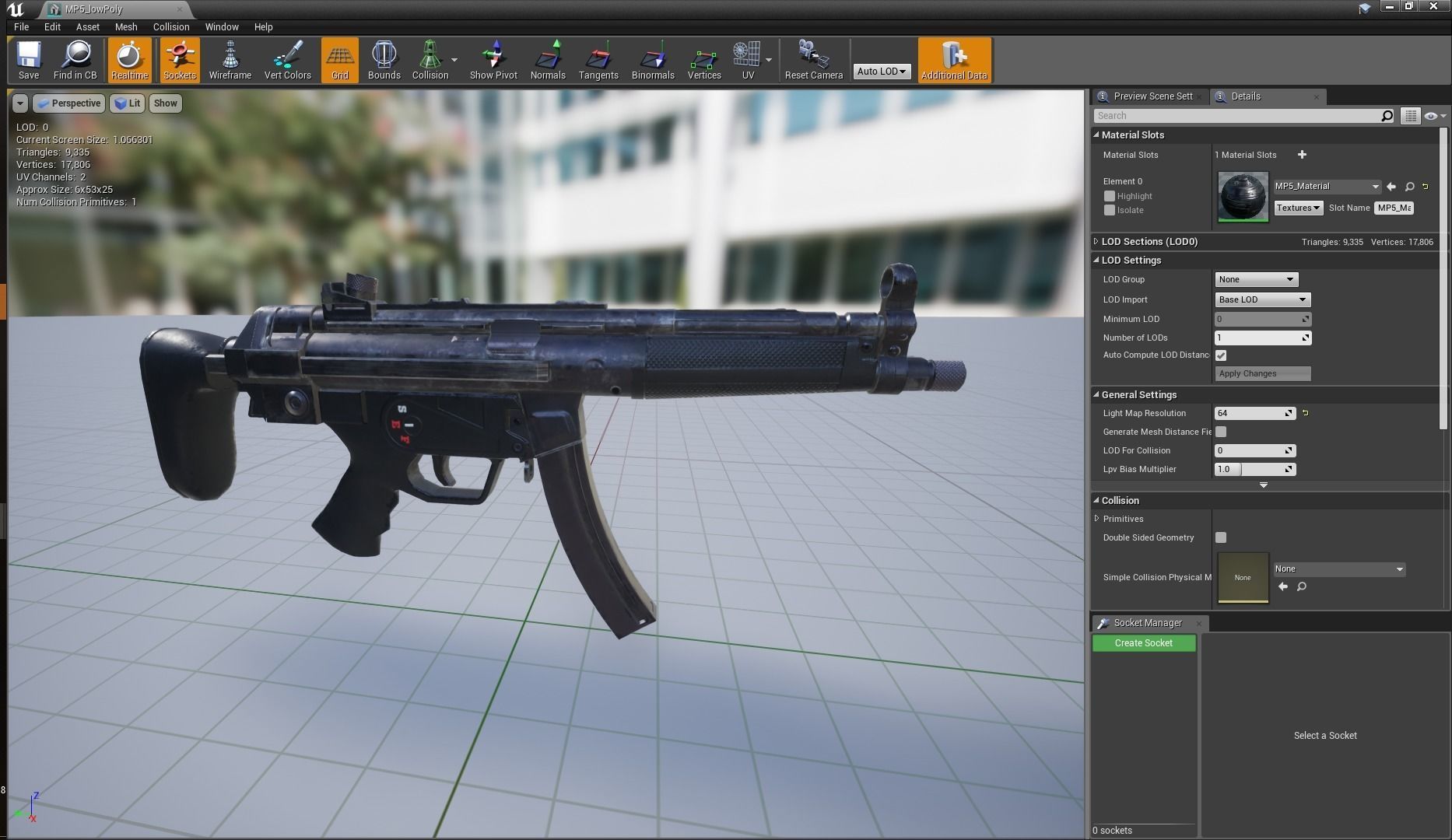
Task: Open the Asset menu
Action: tap(88, 26)
